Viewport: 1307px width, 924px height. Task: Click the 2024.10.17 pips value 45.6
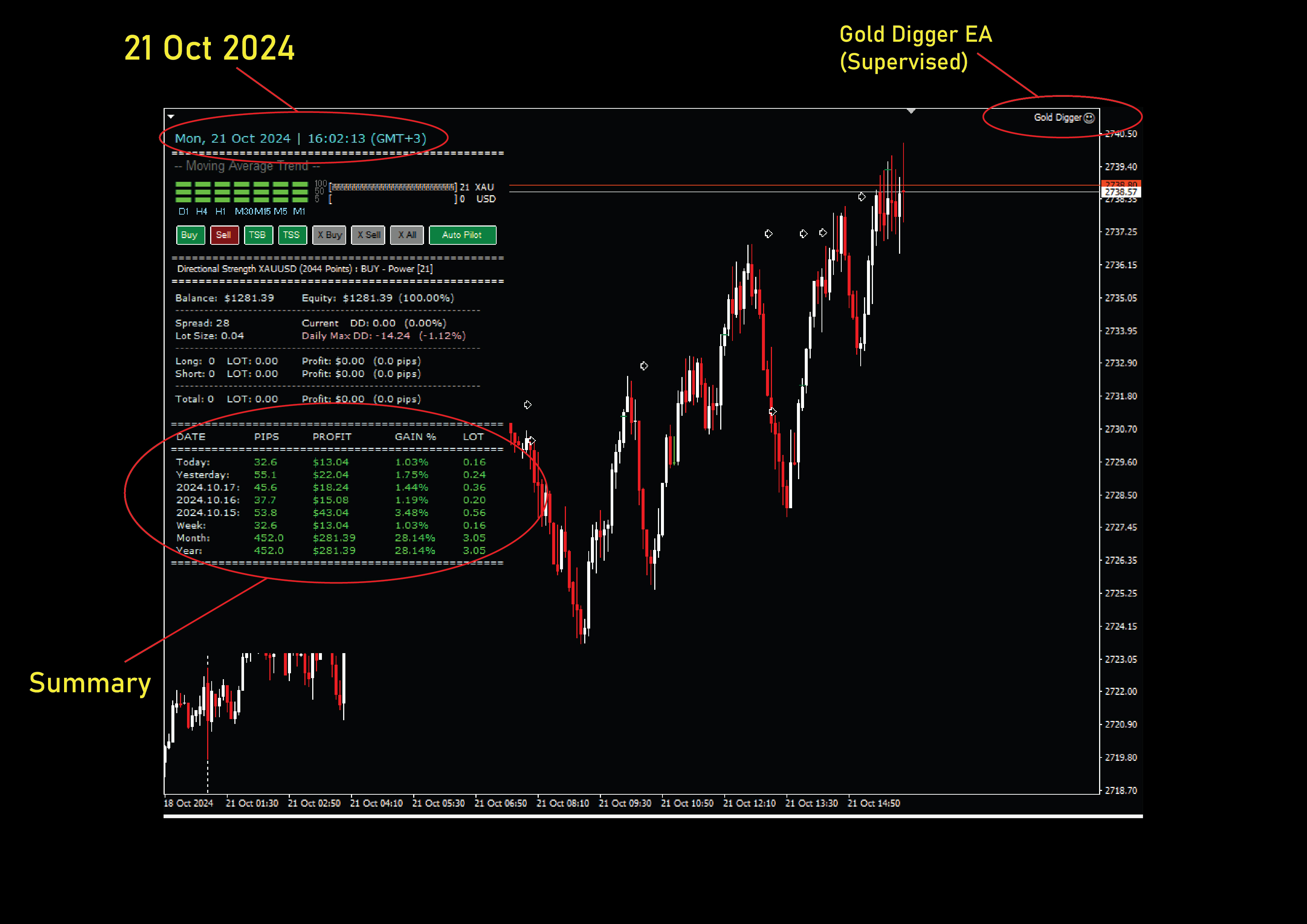265,487
